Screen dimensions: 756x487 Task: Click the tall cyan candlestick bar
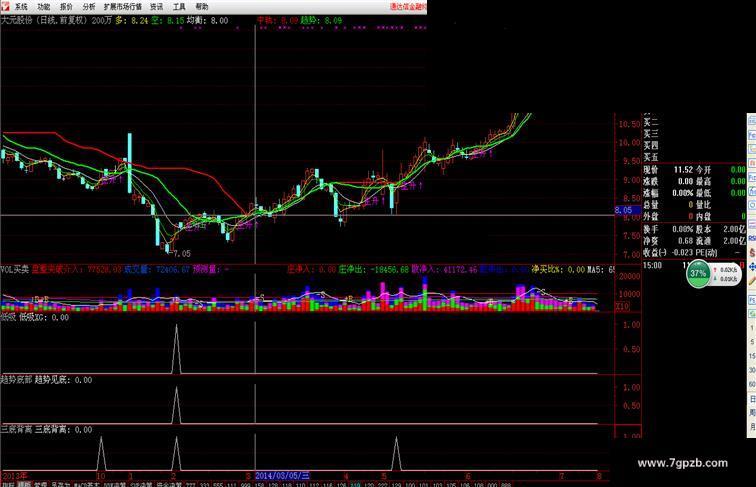(x=129, y=163)
